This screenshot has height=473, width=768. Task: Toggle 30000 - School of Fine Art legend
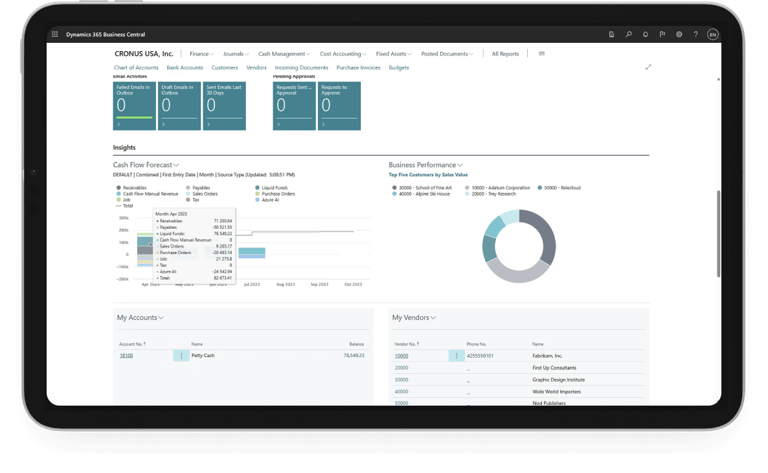(422, 188)
